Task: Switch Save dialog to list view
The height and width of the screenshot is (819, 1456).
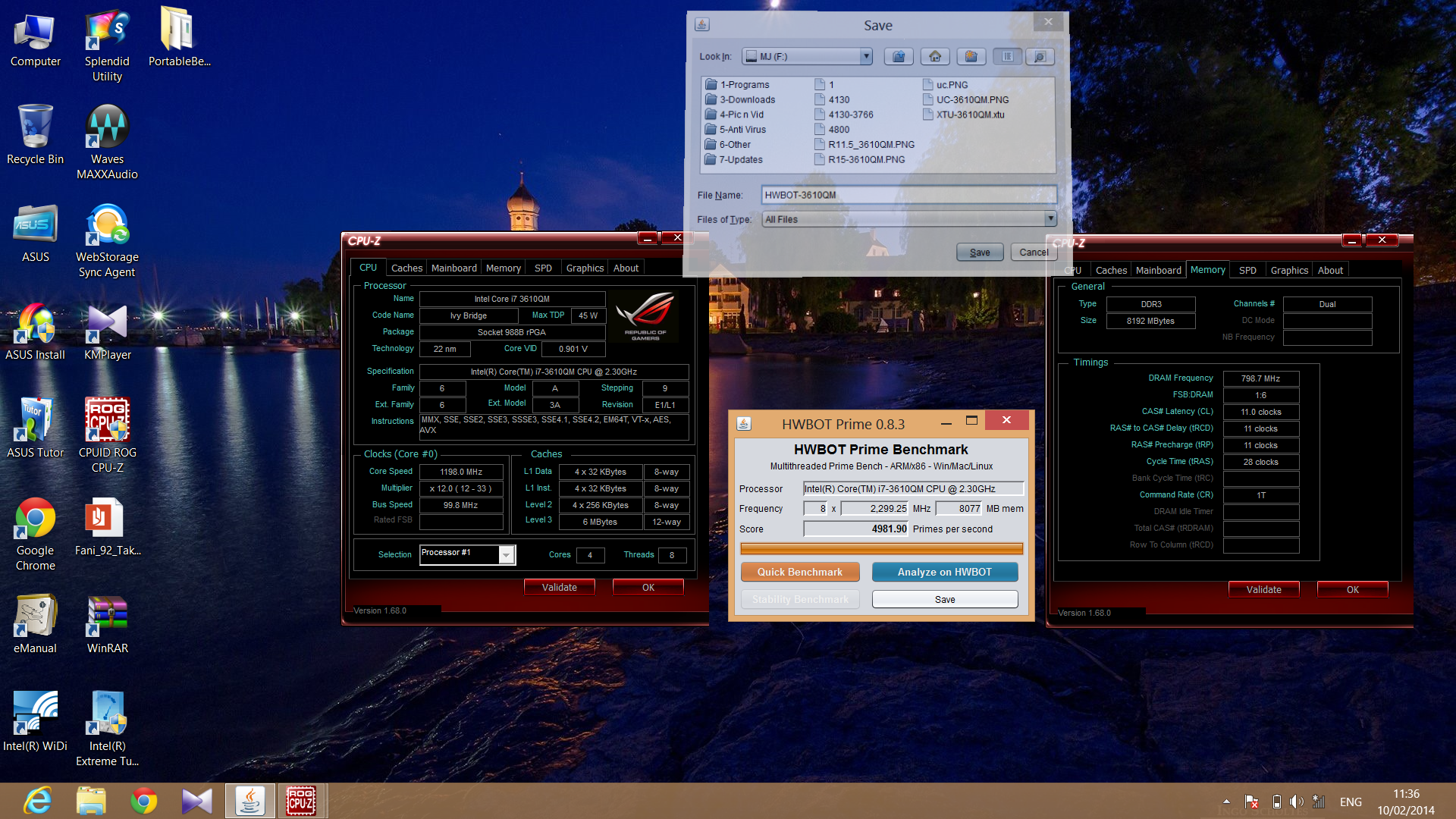Action: coord(1007,57)
